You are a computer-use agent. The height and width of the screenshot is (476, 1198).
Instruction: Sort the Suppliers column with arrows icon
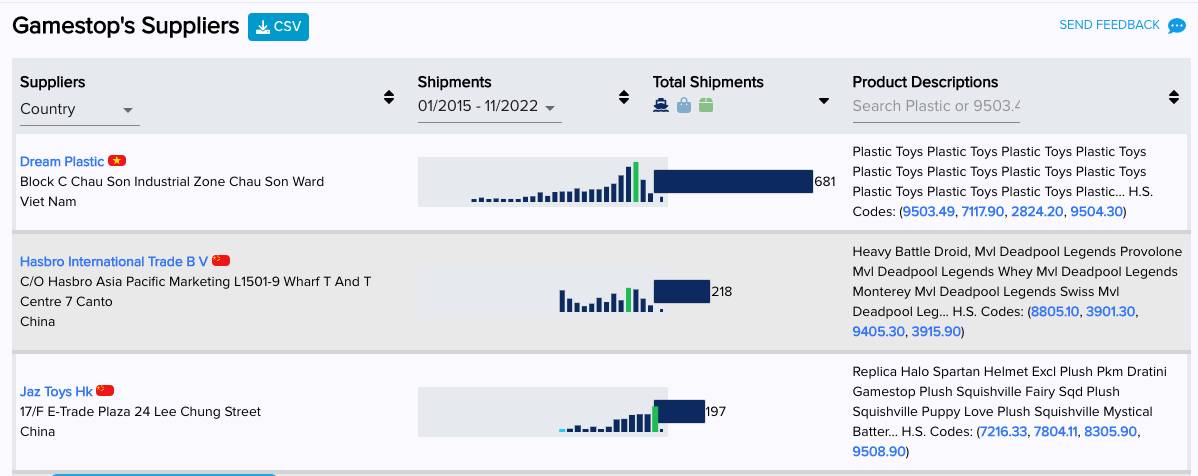389,97
